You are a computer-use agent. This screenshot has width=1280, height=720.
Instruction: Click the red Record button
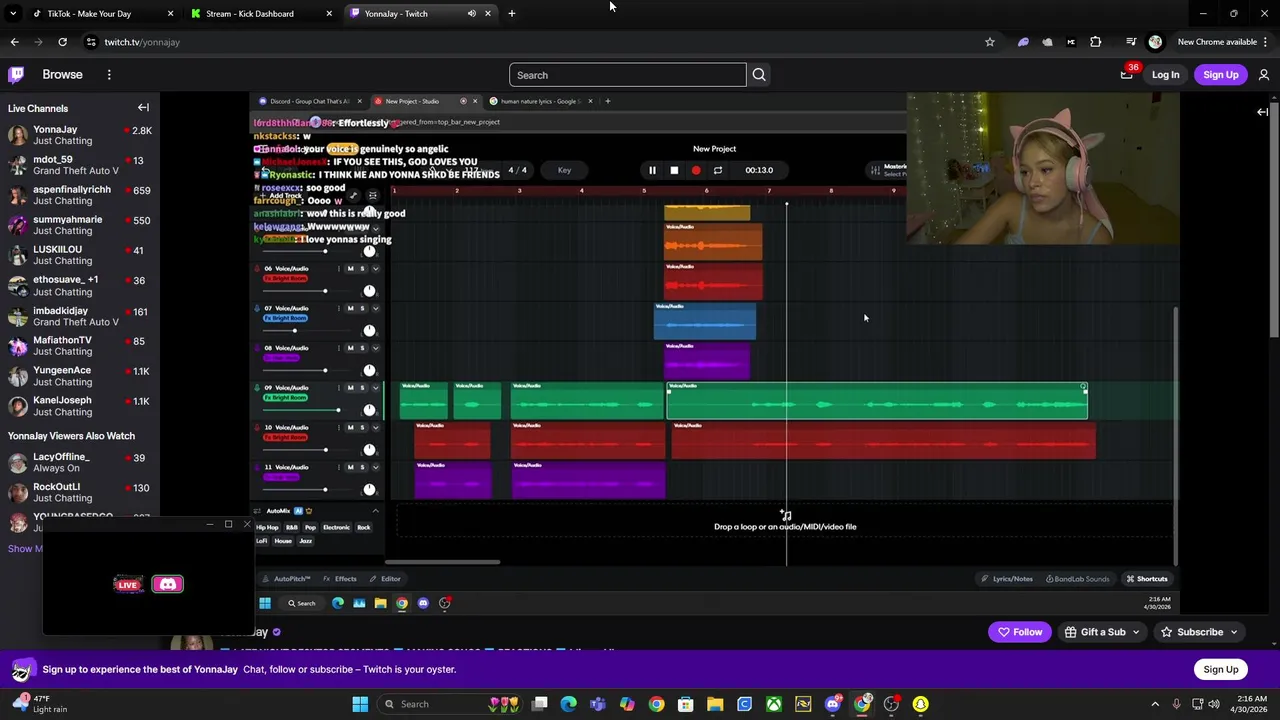point(696,170)
